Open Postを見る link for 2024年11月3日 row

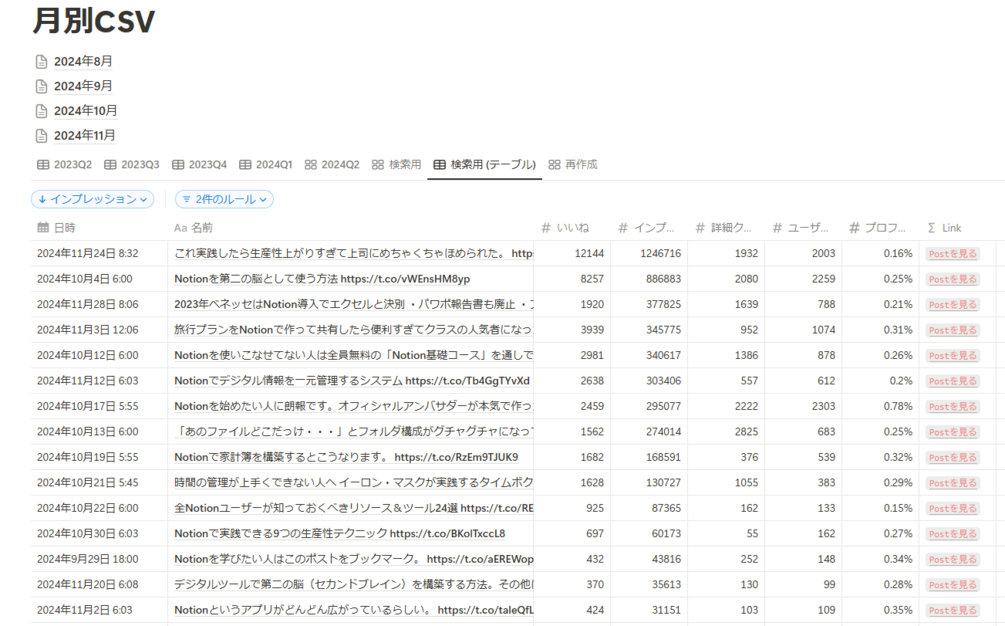click(953, 330)
